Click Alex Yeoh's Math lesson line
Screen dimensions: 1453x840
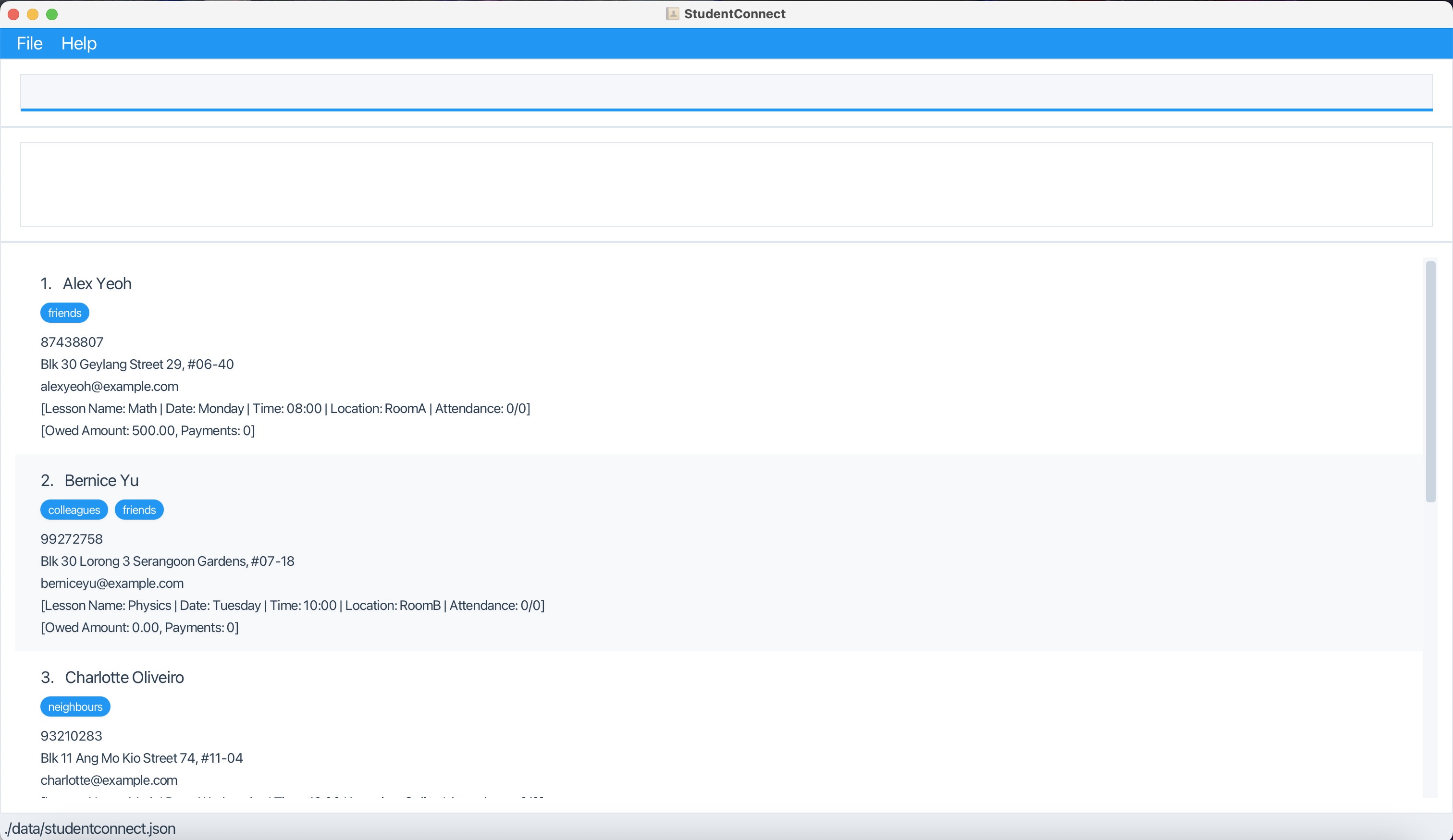(x=285, y=409)
